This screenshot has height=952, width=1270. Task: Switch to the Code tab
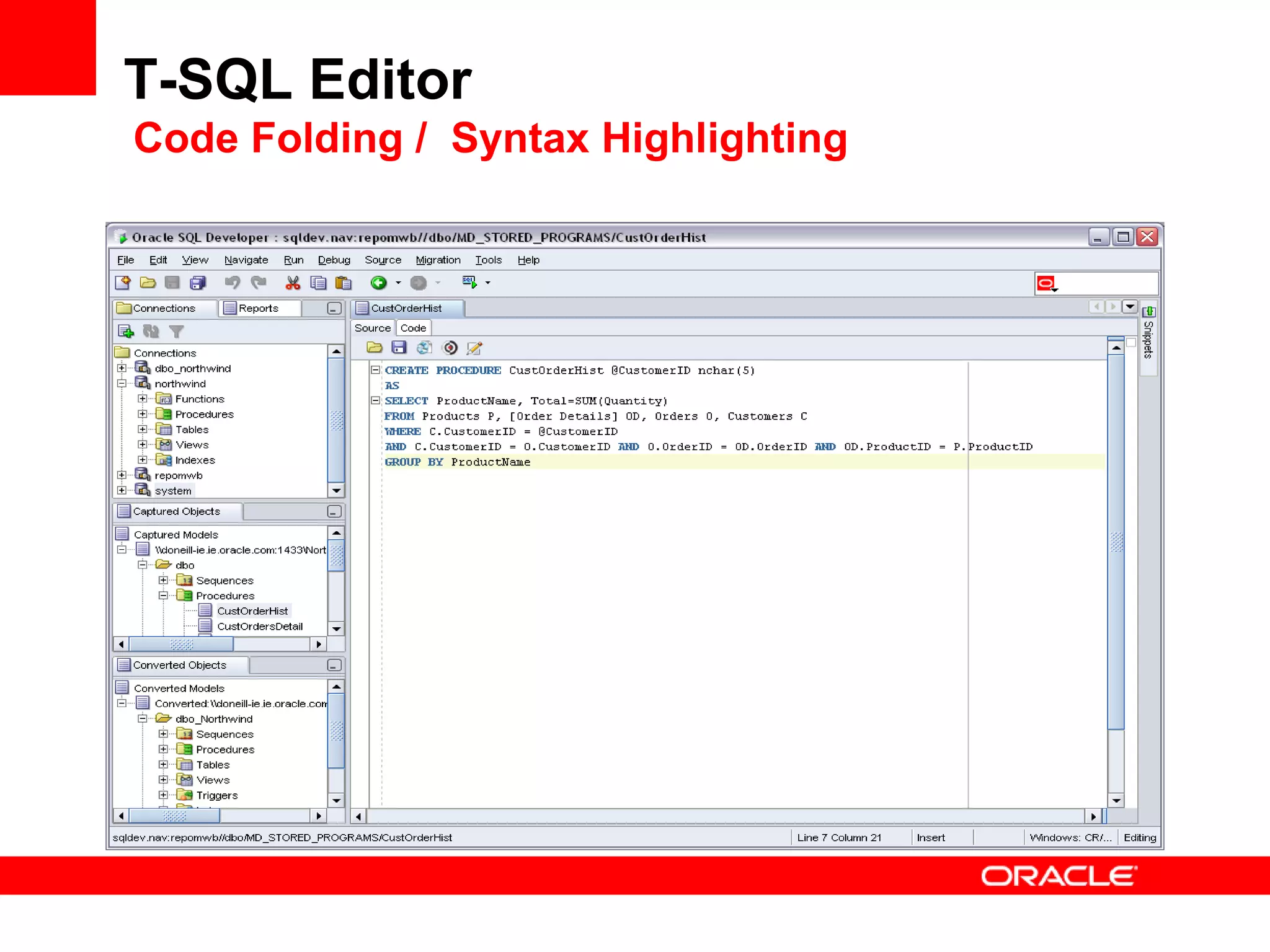[413, 328]
